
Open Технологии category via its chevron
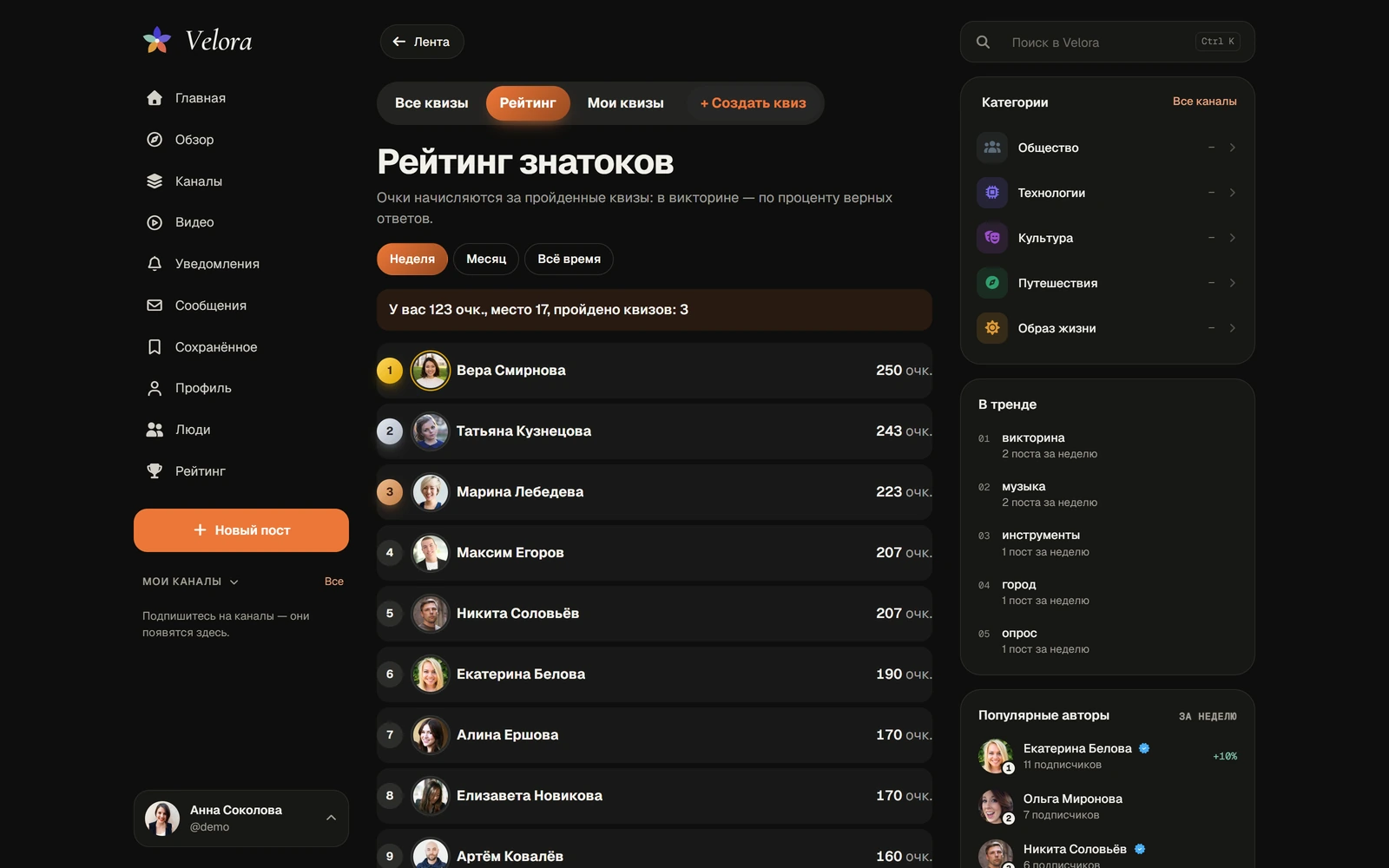pyautogui.click(x=1232, y=193)
